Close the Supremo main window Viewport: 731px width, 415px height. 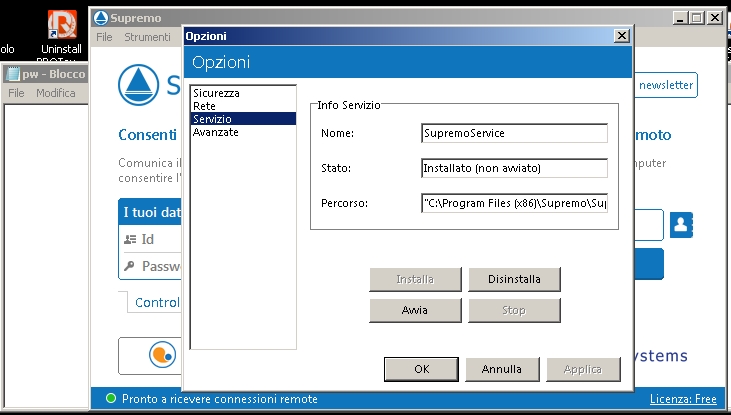click(715, 18)
